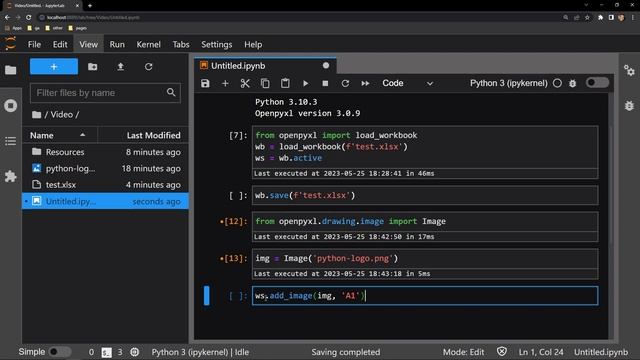The image size is (640, 360).
Task: Open the Extension Manager puzzle icon
Action: point(11,176)
